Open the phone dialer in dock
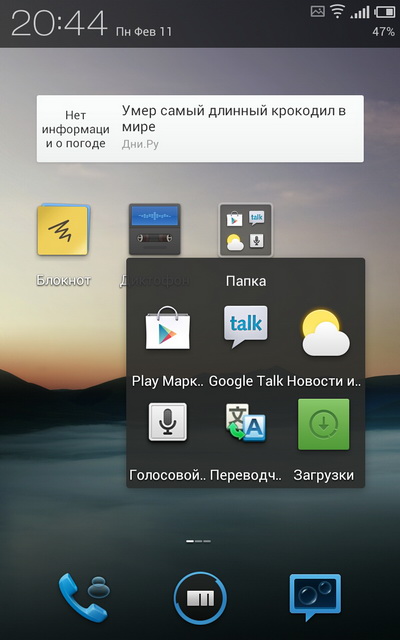Image resolution: width=400 pixels, height=640 pixels. (83, 598)
